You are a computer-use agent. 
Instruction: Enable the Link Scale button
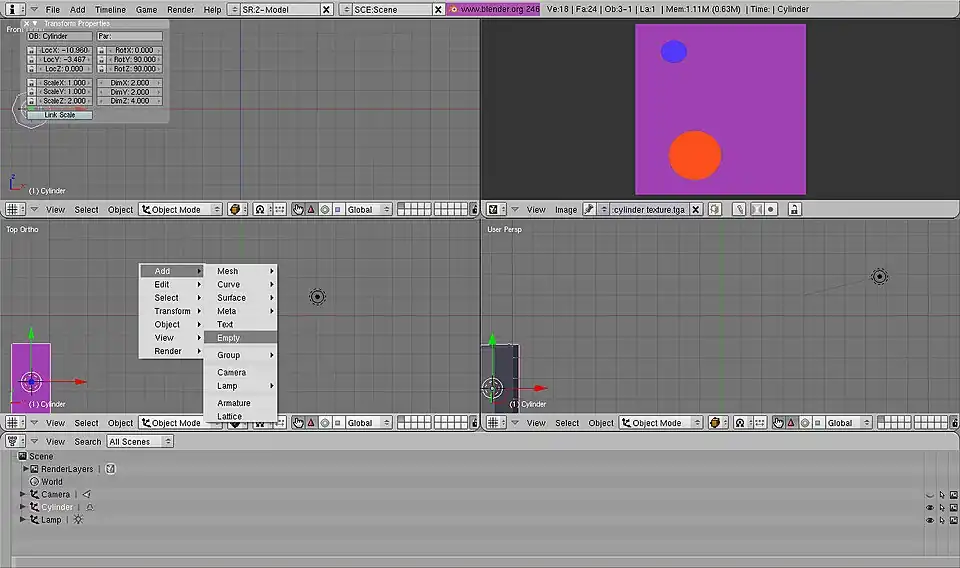tap(59, 115)
